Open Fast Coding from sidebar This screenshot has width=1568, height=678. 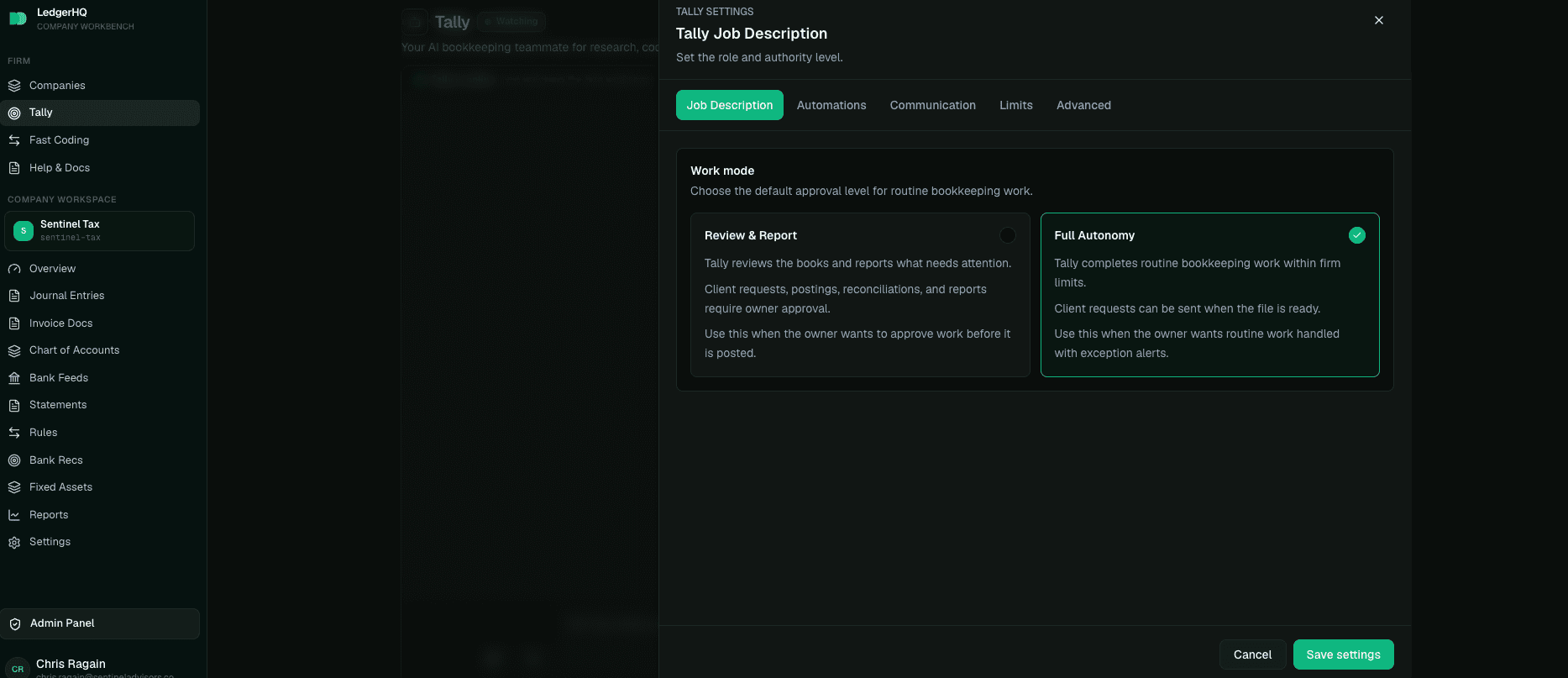100,140
